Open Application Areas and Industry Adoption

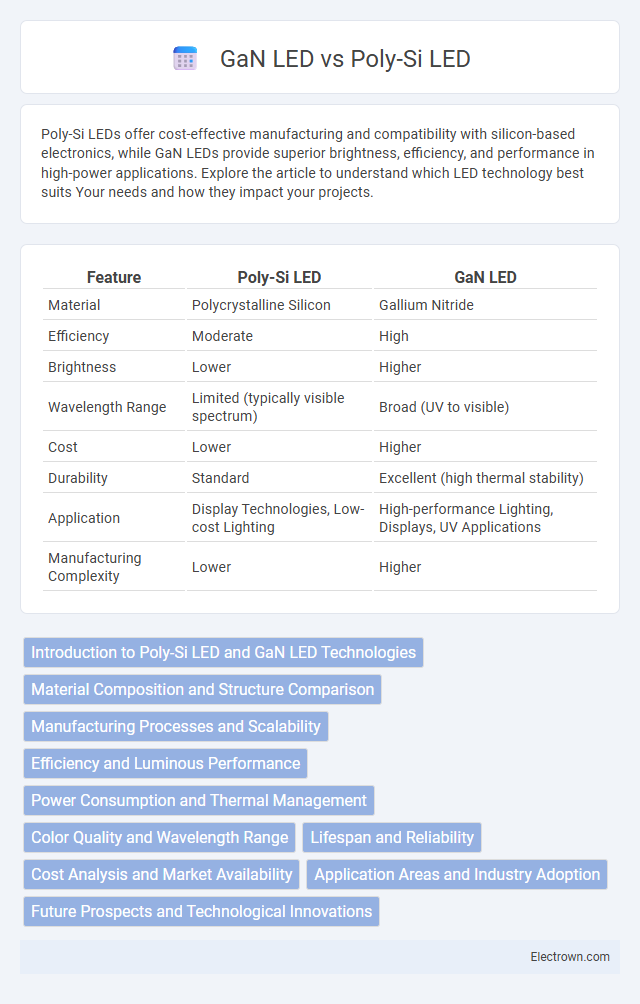[x=457, y=875]
